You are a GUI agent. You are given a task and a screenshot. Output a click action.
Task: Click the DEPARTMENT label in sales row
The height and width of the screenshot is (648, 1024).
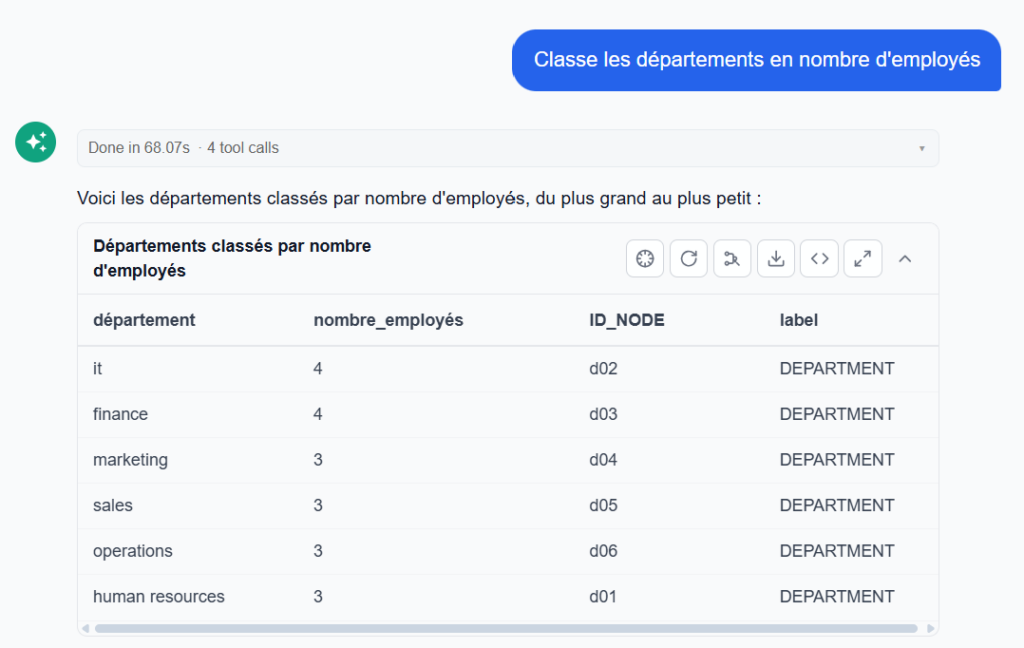click(837, 506)
